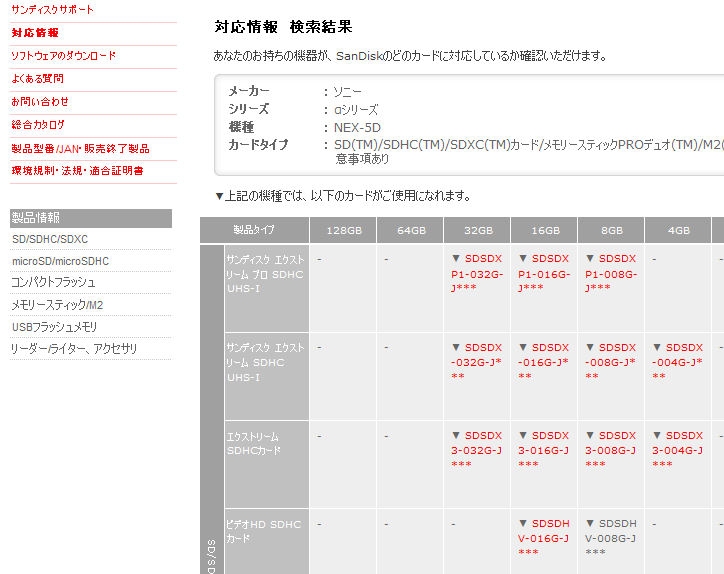Expand SDSDX3-032G-J*** product entry
Viewport: 724px width, 574px height.
point(477,450)
